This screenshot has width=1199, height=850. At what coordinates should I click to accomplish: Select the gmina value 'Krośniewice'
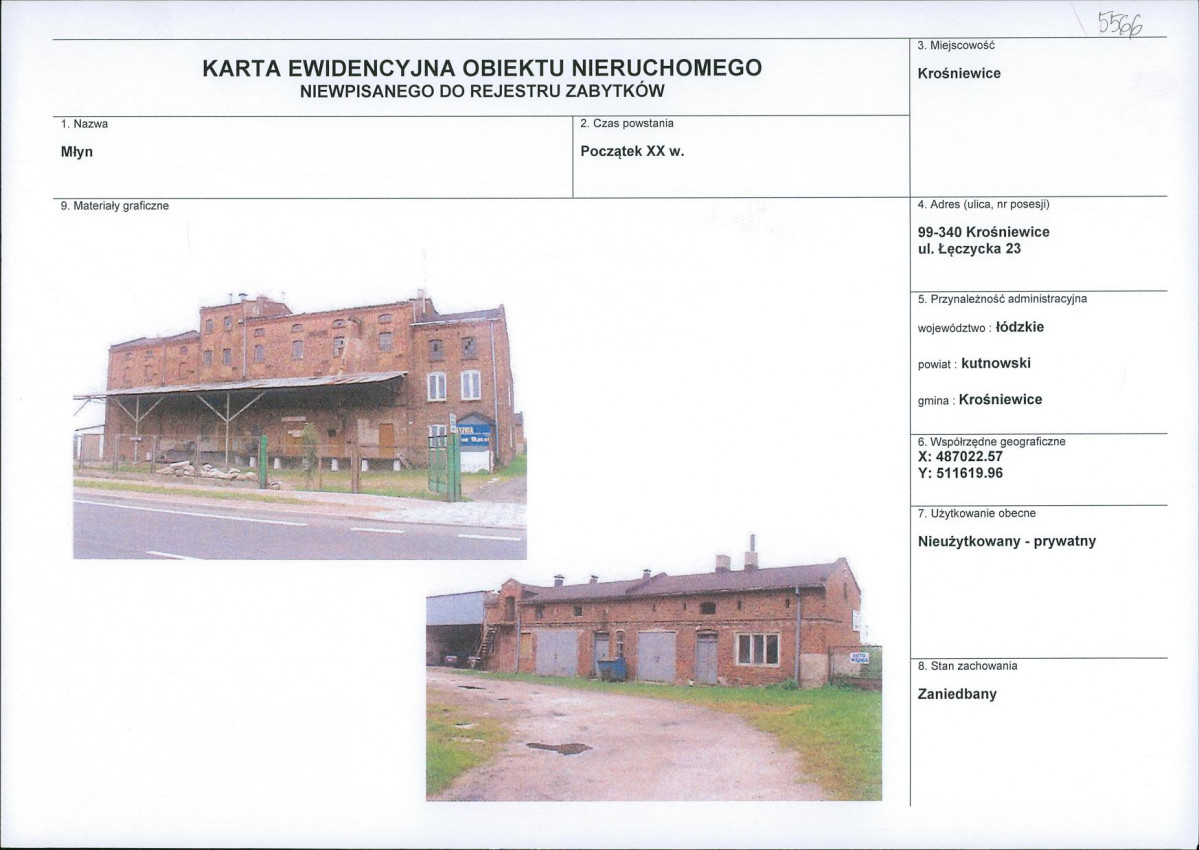tap(1000, 399)
